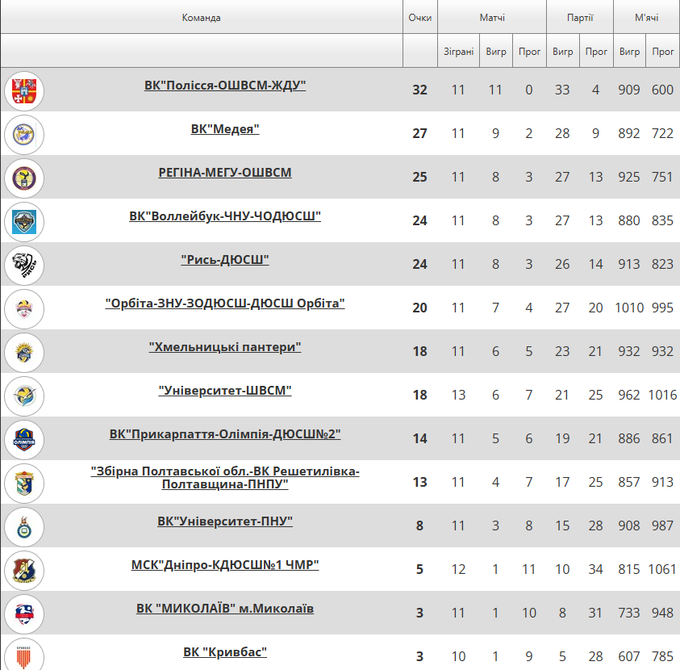Click the М'ячі column header
The height and width of the screenshot is (670, 680).
pos(646,18)
